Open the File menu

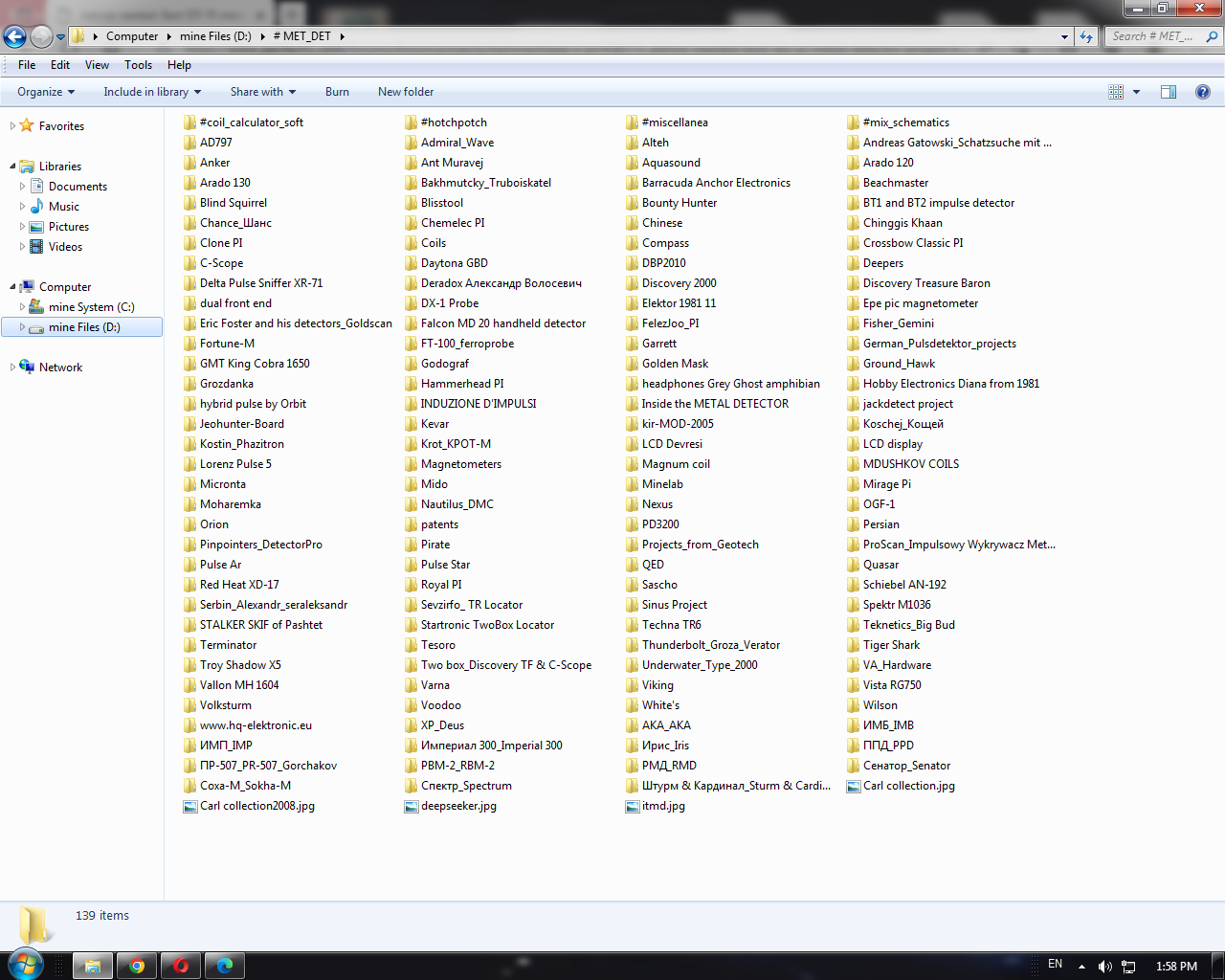(x=27, y=65)
